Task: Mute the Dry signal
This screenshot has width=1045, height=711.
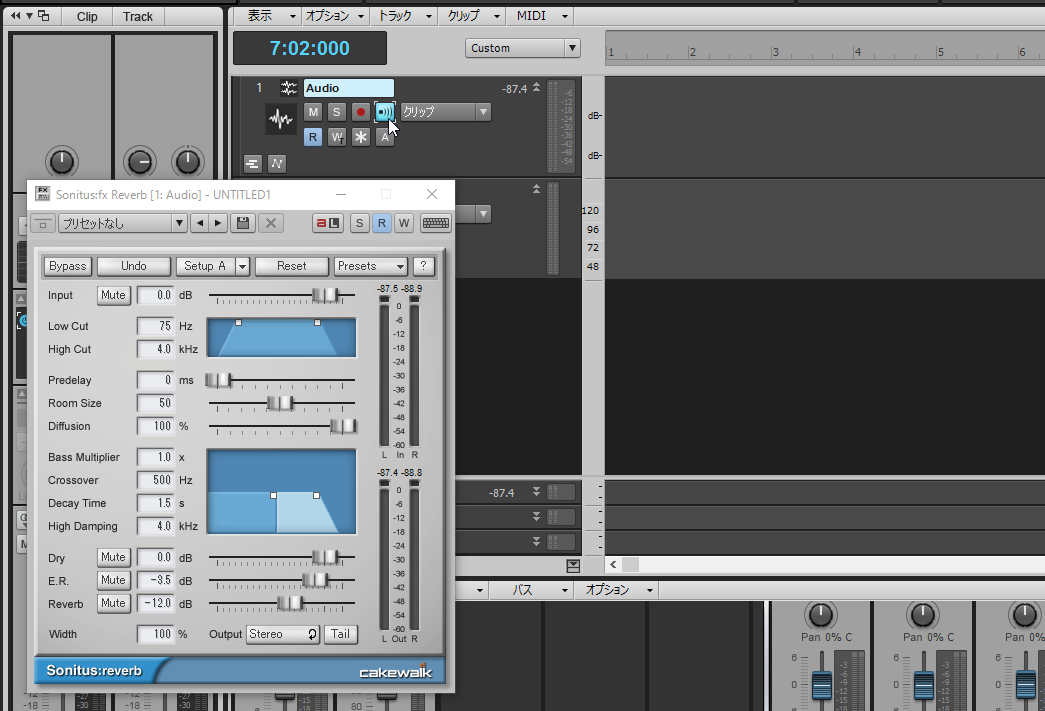Action: 113,557
